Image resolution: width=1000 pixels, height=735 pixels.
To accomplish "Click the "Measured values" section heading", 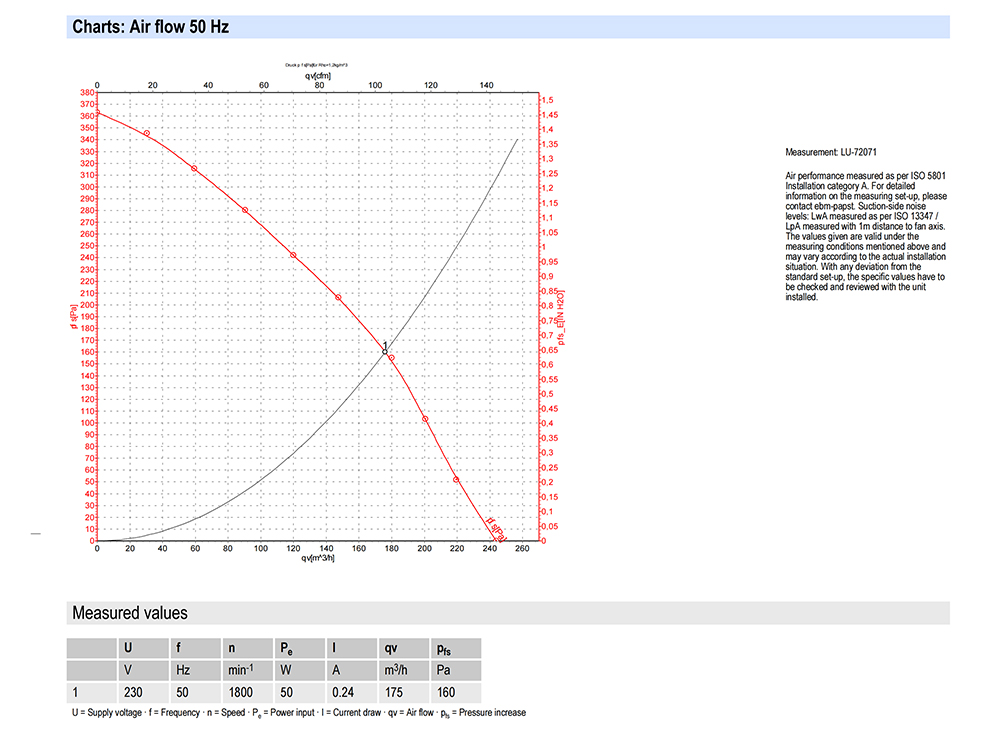I will point(130,613).
